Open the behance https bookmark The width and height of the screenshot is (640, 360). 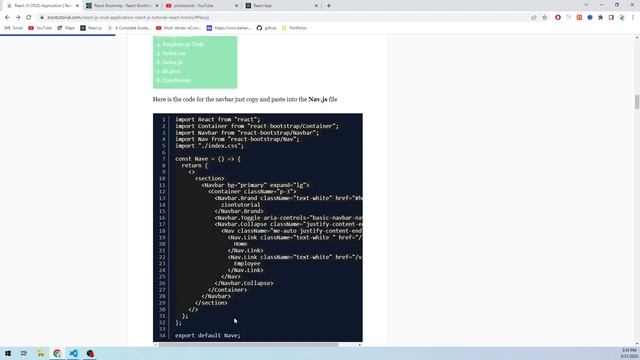[x=229, y=28]
